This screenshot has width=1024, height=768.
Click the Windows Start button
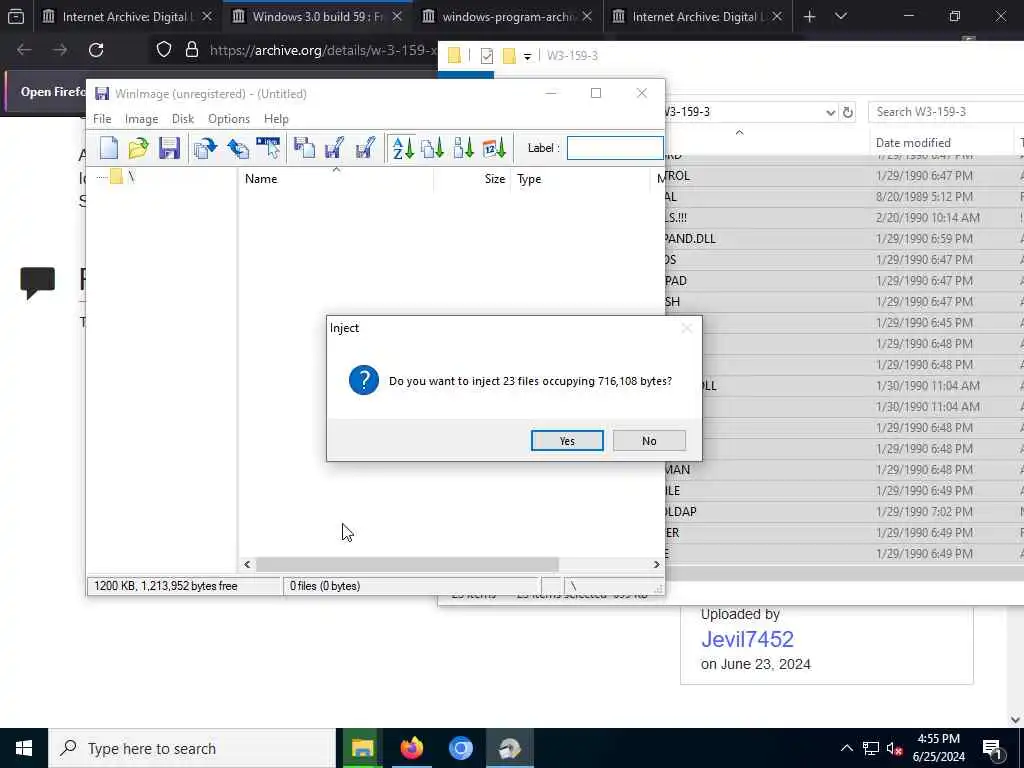click(24, 748)
